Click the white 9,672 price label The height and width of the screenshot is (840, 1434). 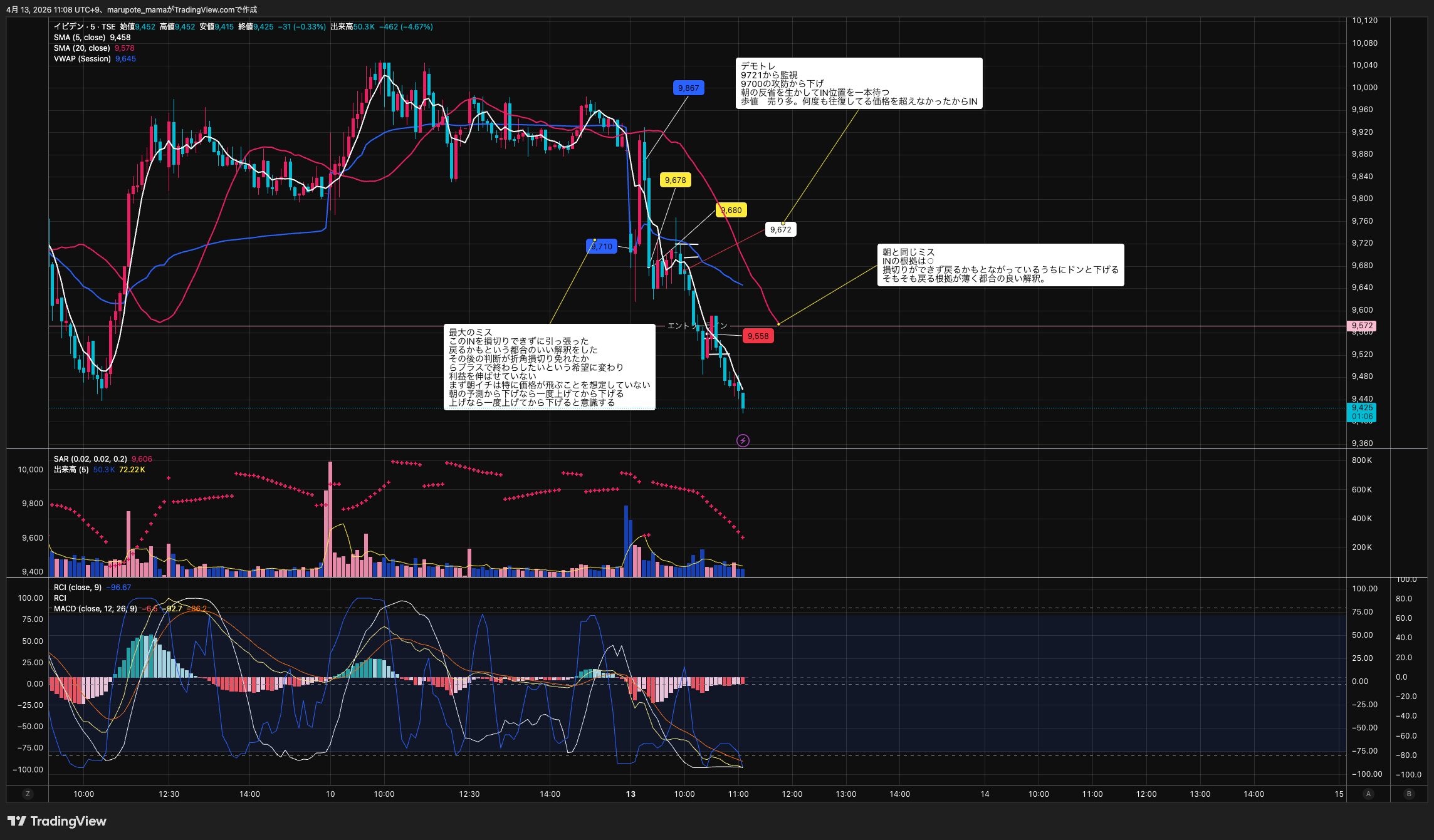point(780,230)
